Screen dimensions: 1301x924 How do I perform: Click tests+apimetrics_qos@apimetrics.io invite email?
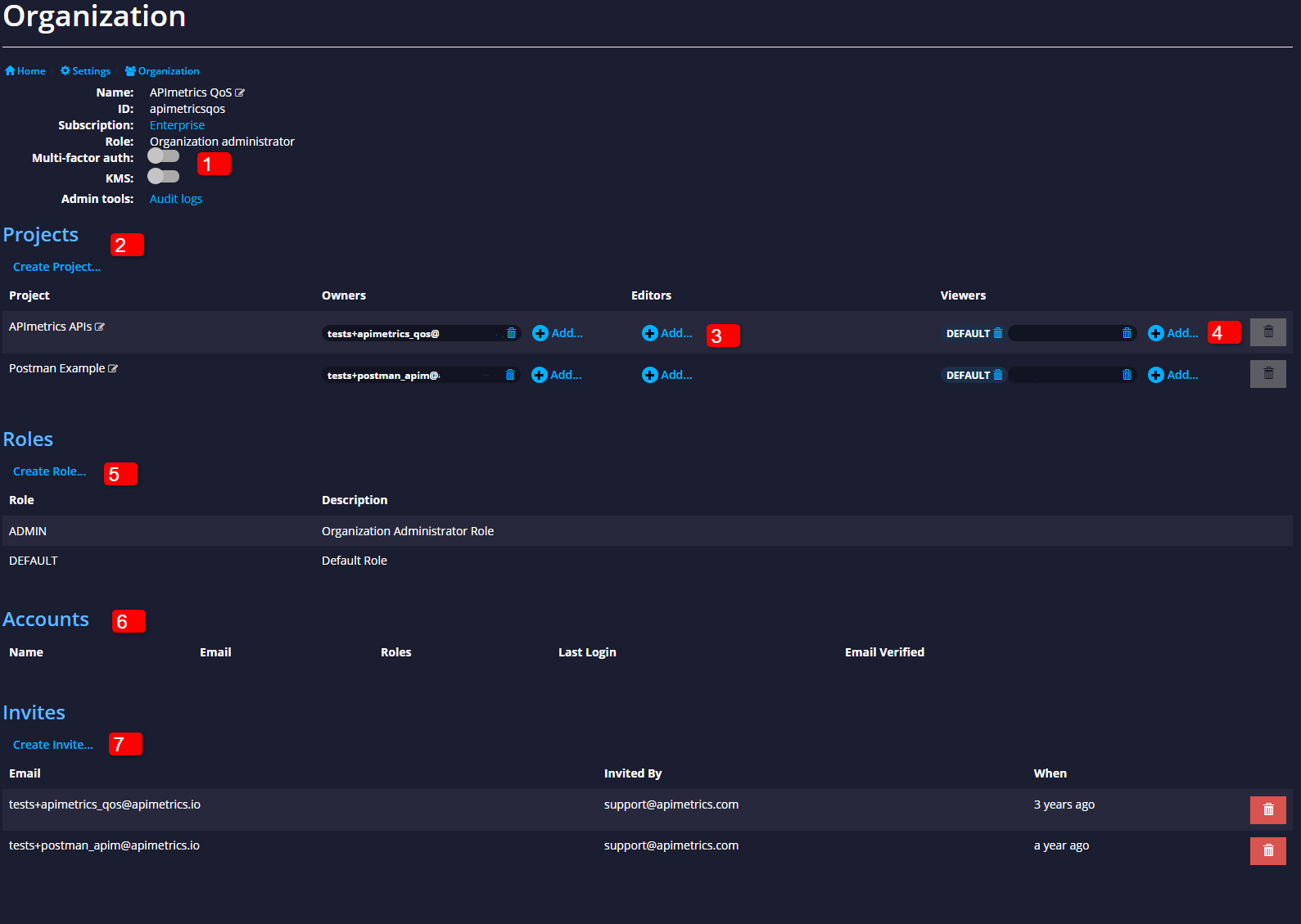(105, 805)
